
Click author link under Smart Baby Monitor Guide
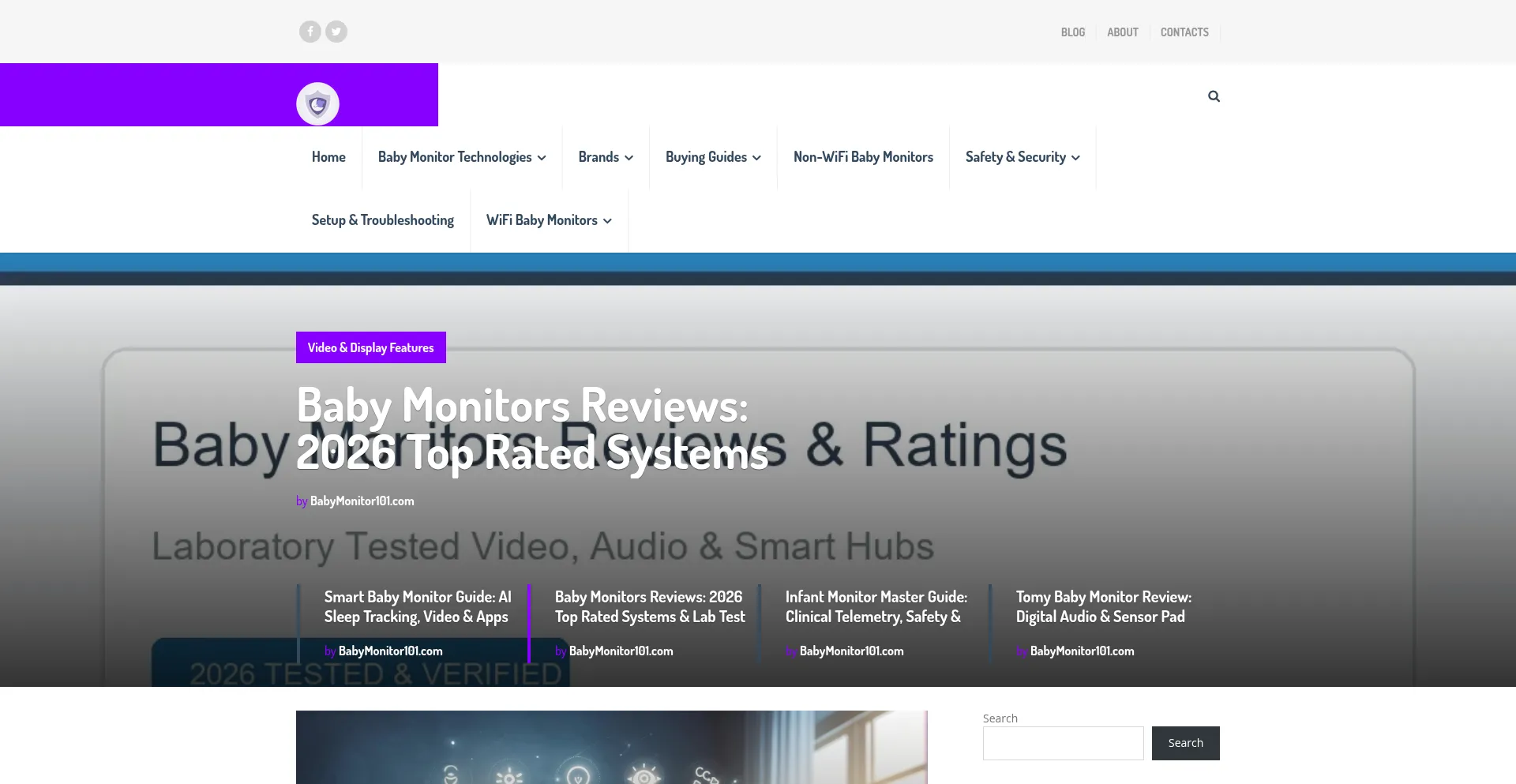tap(390, 651)
